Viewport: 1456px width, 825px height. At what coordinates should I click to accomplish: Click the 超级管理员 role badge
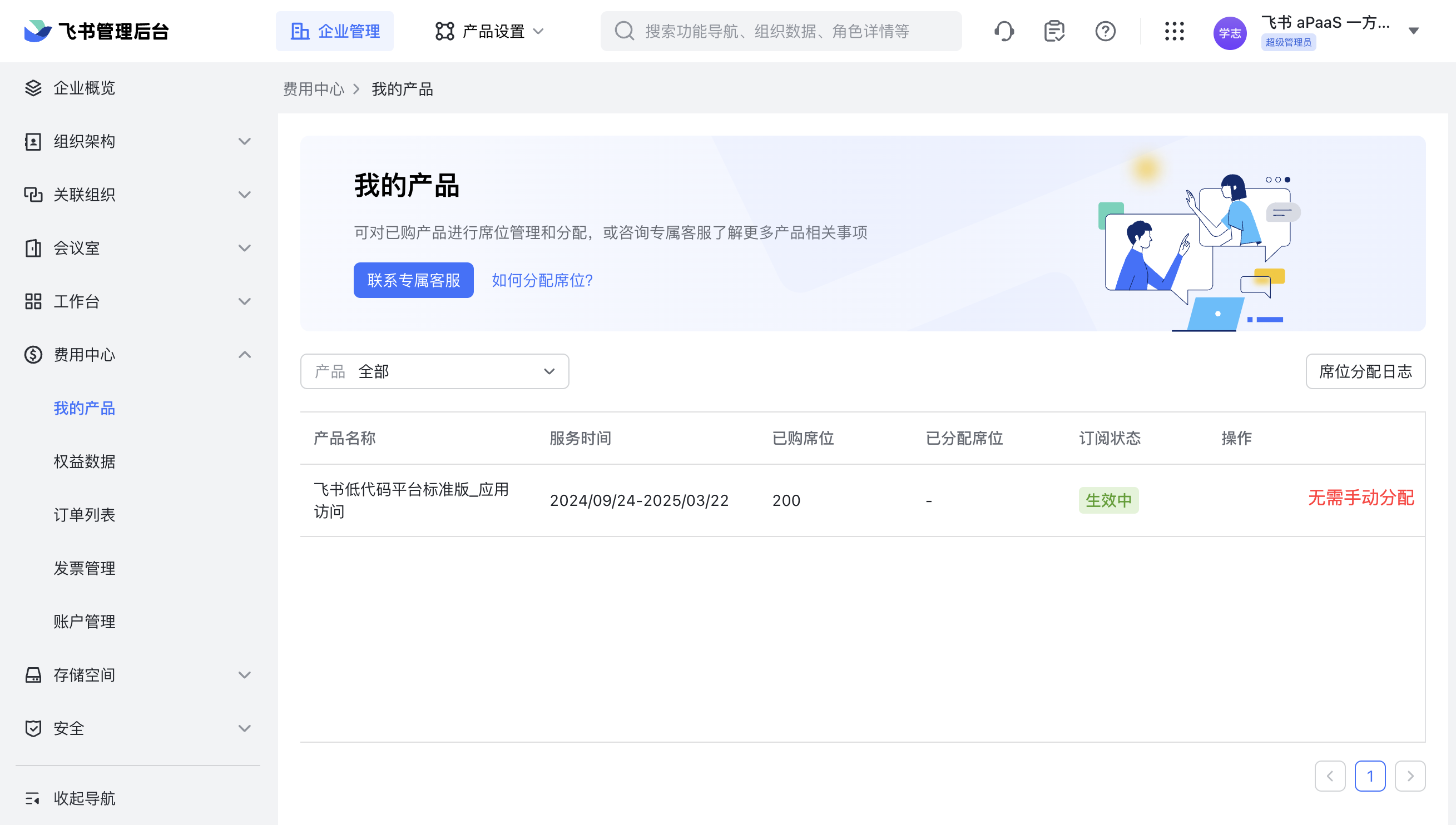coord(1288,42)
